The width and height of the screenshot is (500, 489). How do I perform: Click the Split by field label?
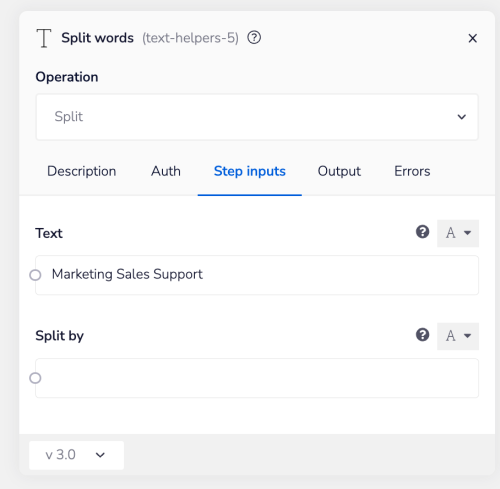pos(60,336)
